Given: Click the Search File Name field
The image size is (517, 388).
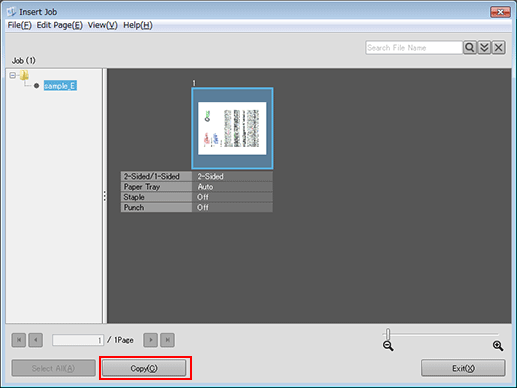Looking at the screenshot, I should [414, 48].
